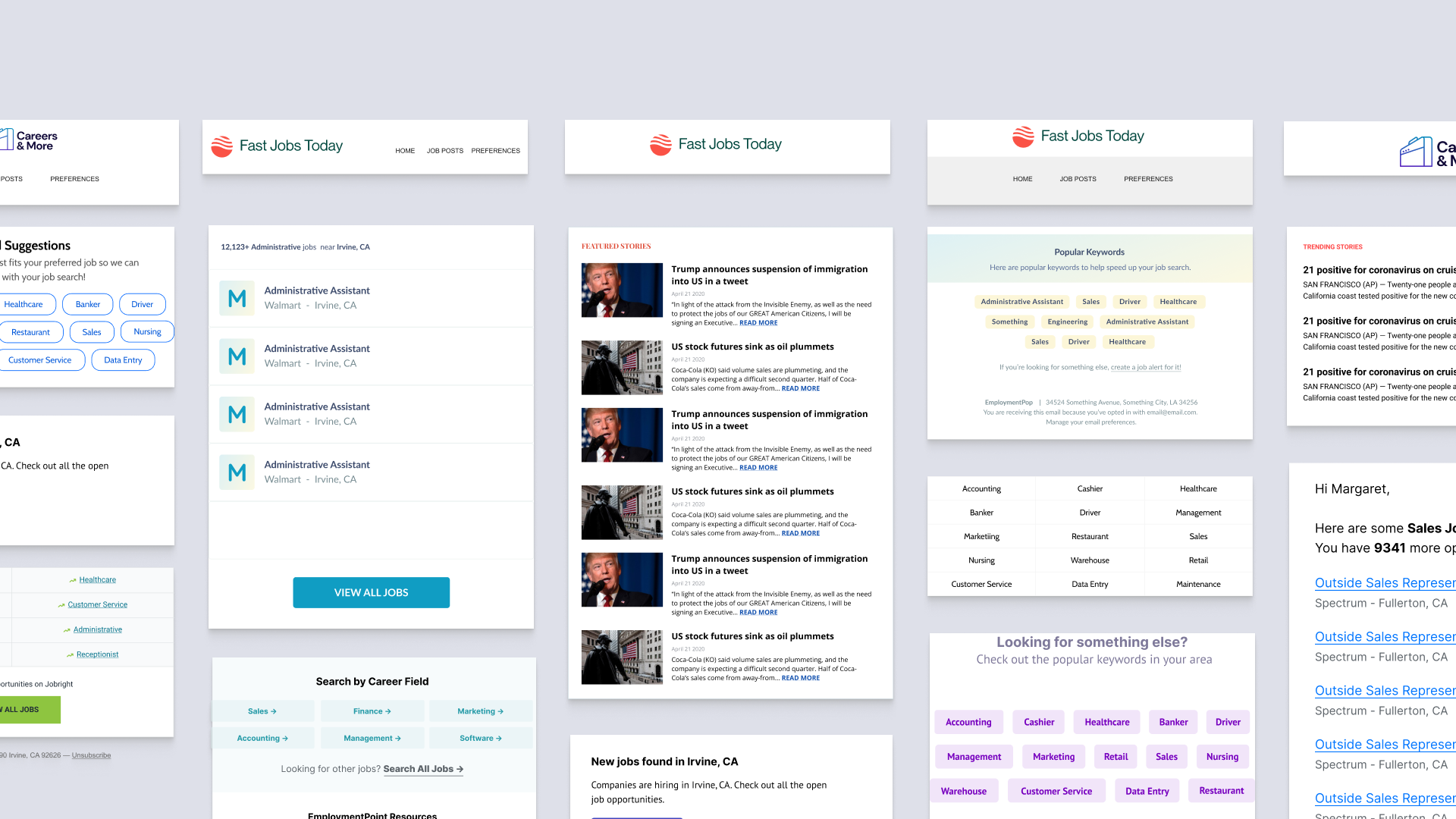Click the Fast Jobs Today logo icon
The width and height of the screenshot is (1456, 819).
pos(221,145)
